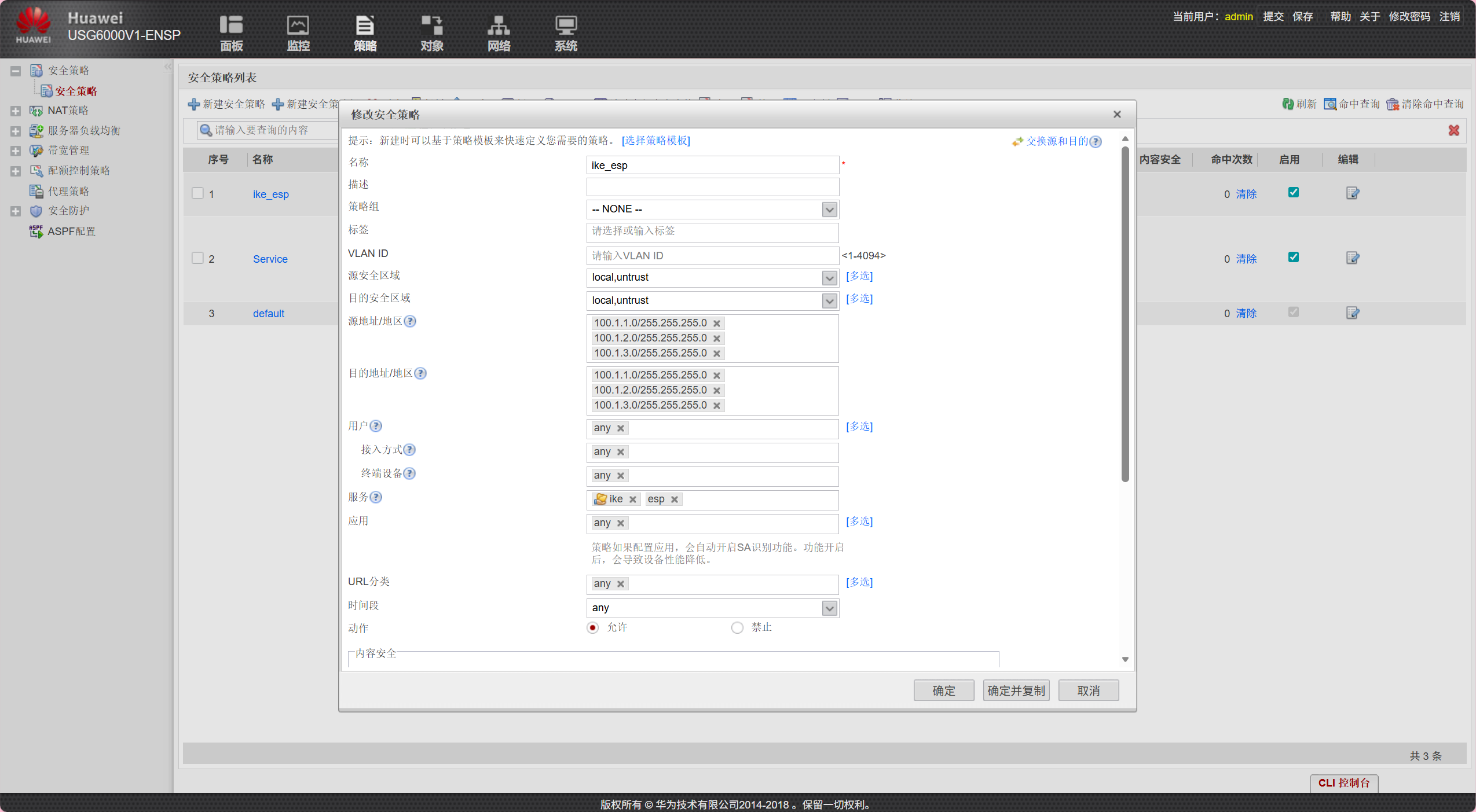Click the edit icon for ike_esp row
The width and height of the screenshot is (1476, 812).
coord(1352,193)
